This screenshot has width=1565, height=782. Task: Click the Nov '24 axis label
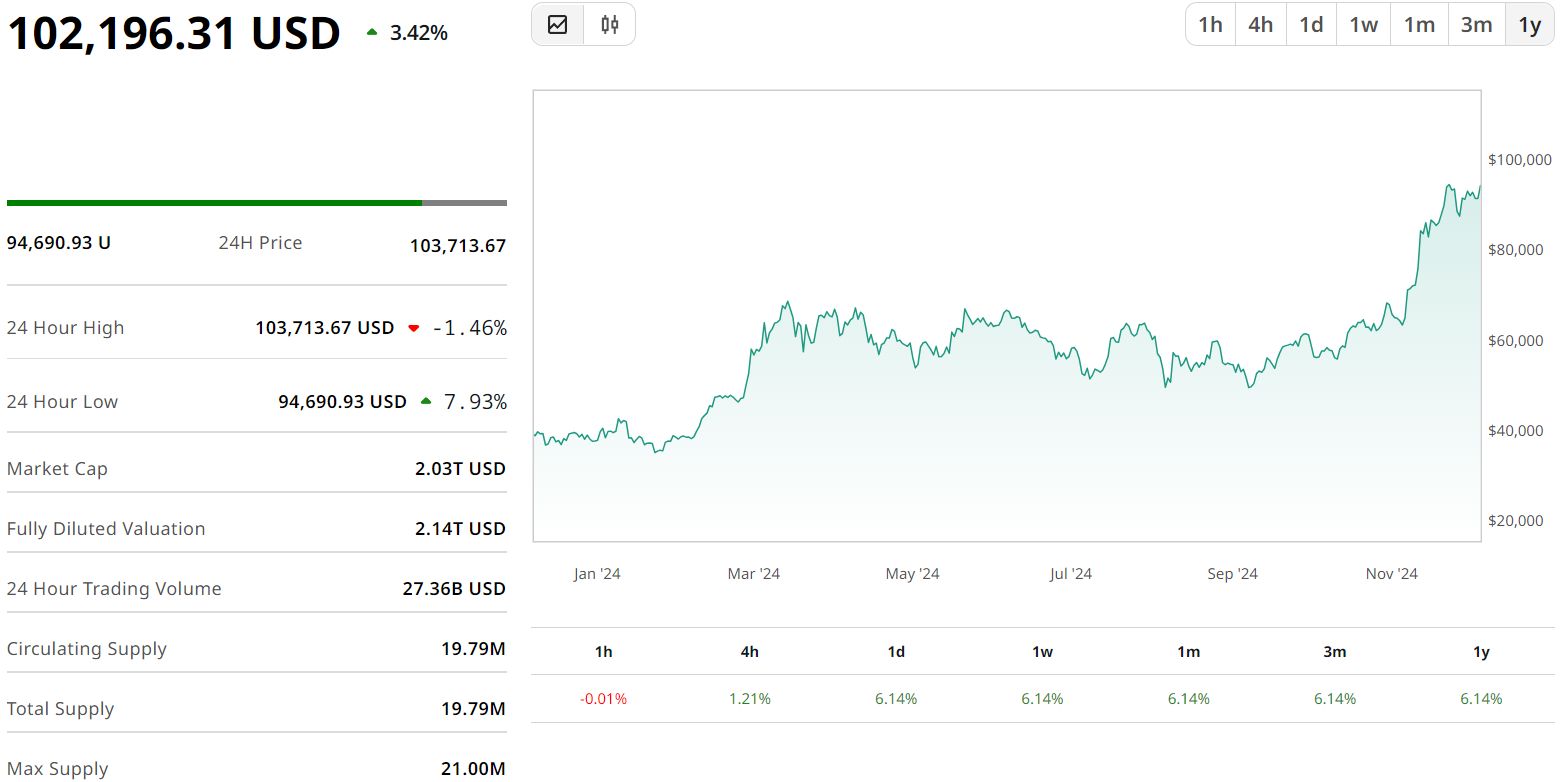click(x=1392, y=574)
